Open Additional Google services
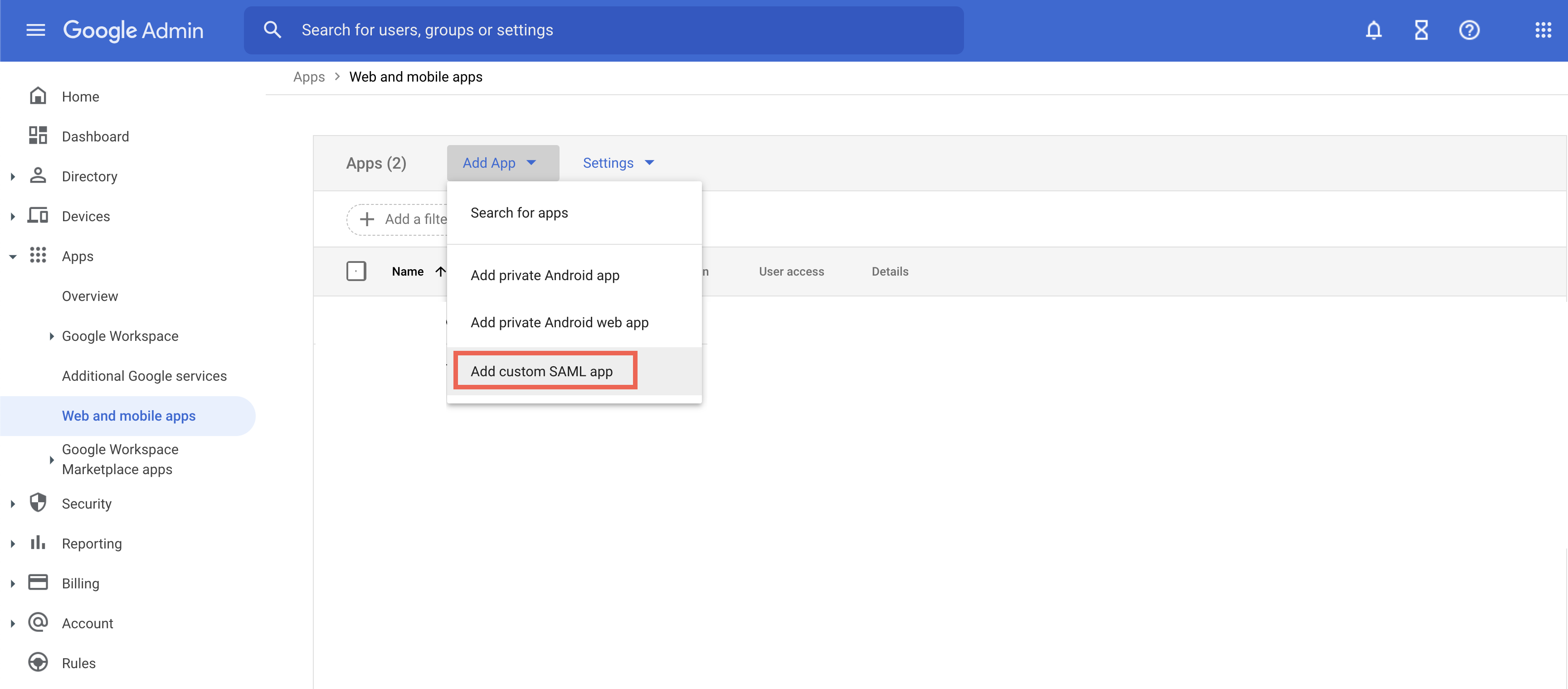 pyautogui.click(x=144, y=375)
